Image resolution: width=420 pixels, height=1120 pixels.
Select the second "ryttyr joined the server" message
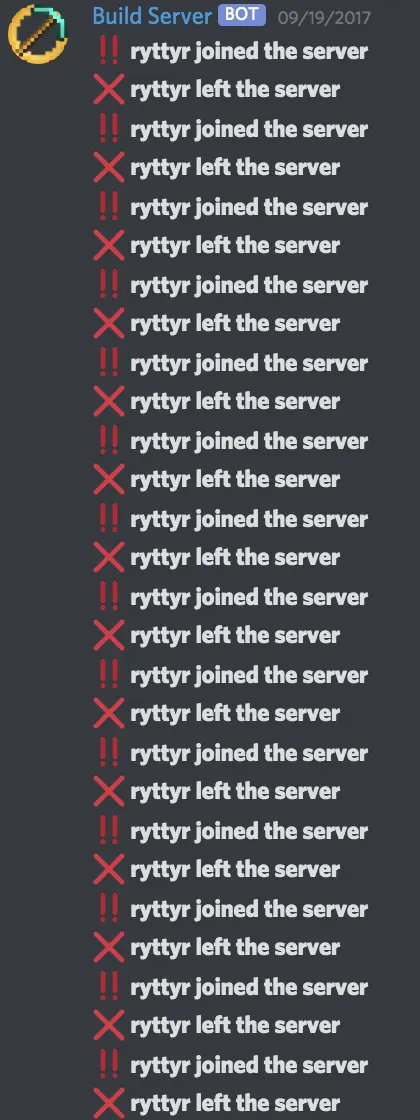click(249, 129)
